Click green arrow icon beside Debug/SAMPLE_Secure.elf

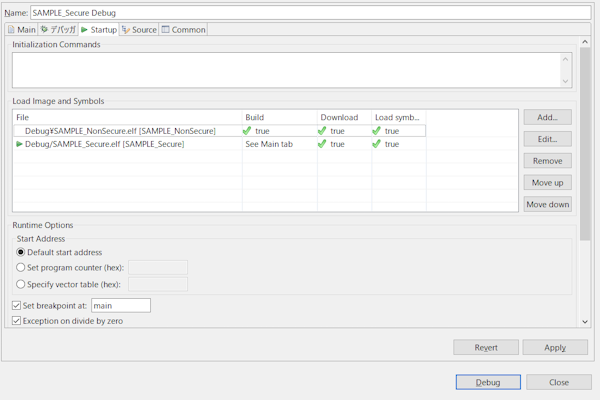click(19, 144)
